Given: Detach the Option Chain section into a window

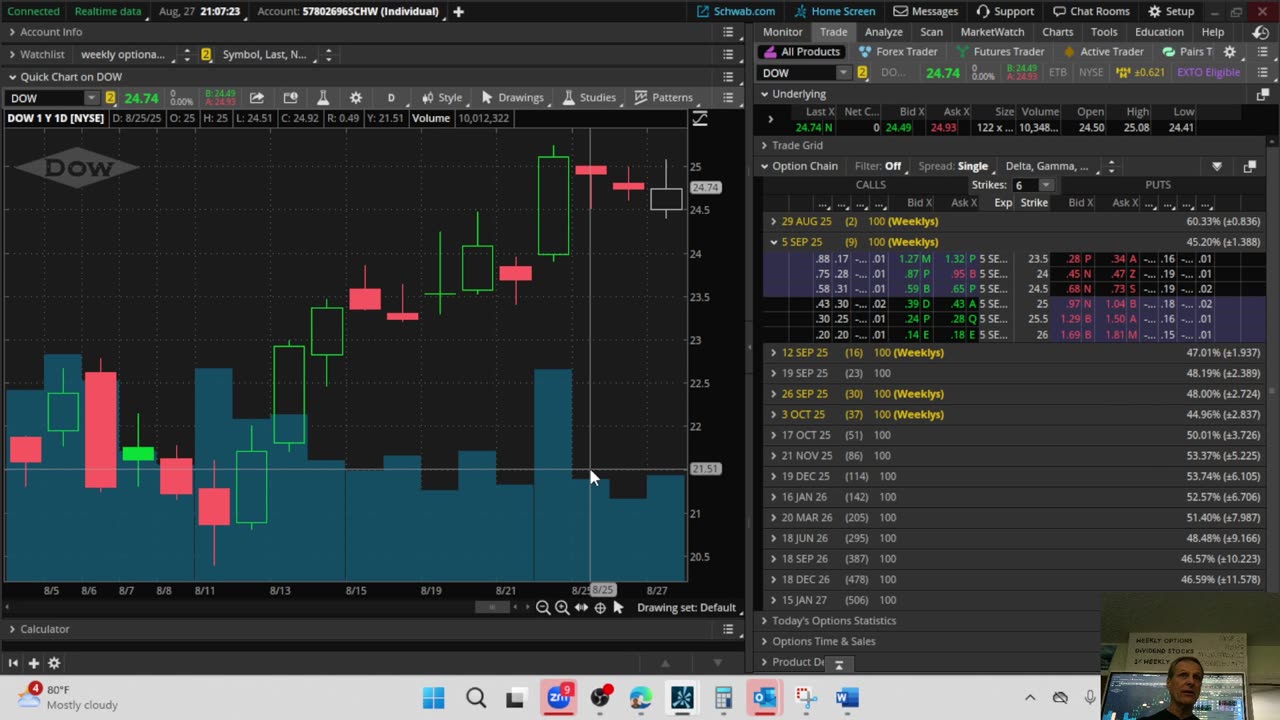Looking at the screenshot, I should [1249, 166].
